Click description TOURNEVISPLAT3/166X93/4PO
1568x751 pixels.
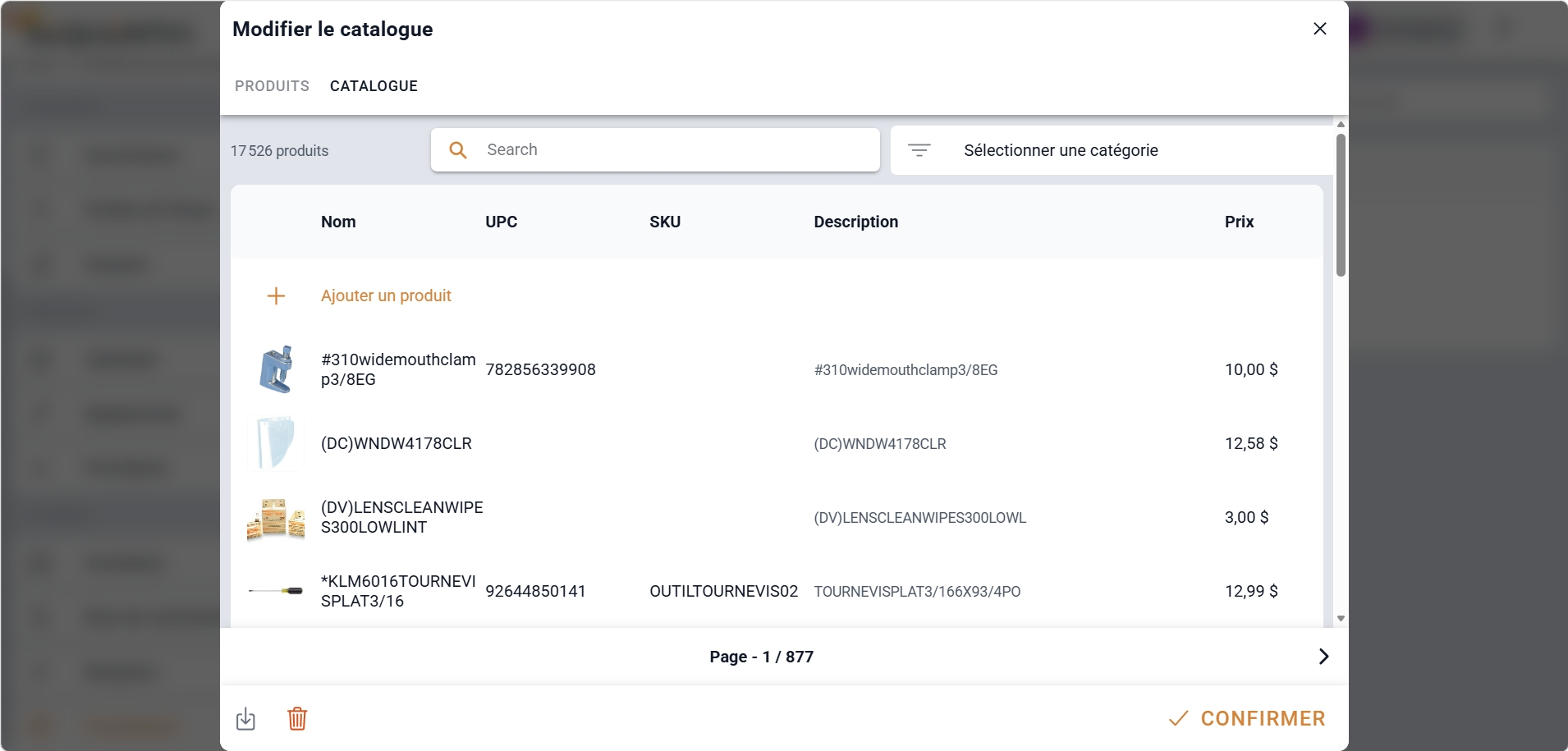[x=917, y=592]
